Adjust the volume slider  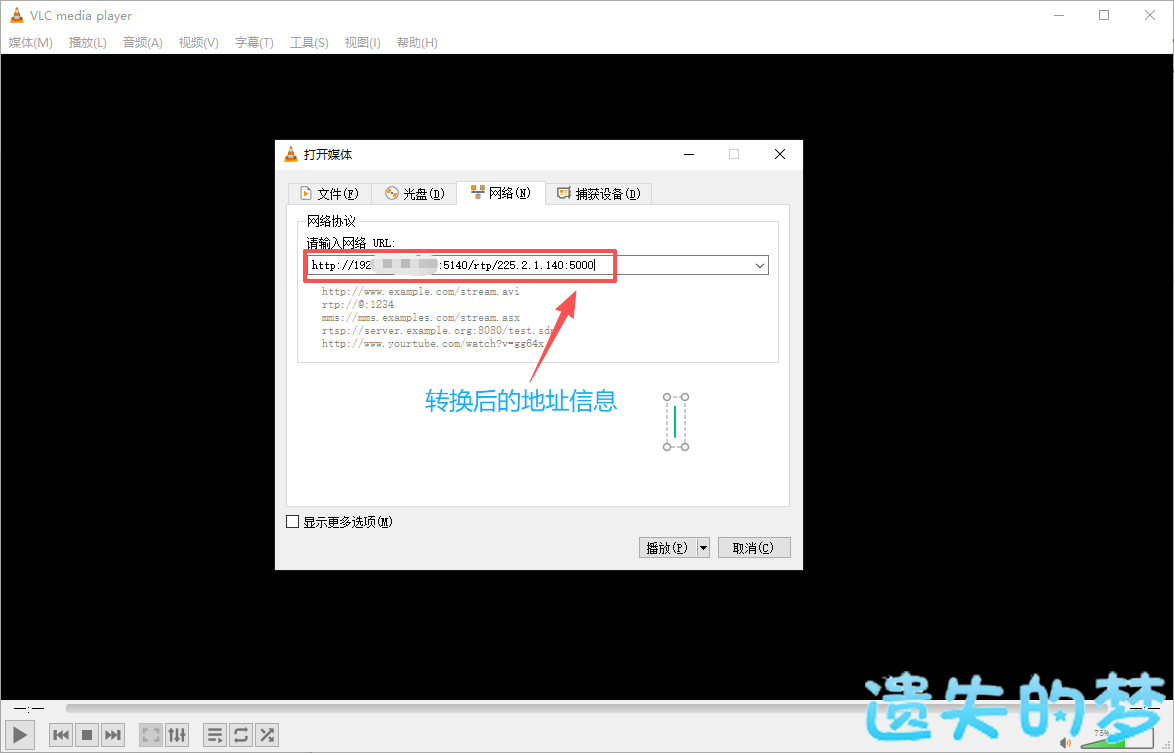tap(1116, 740)
